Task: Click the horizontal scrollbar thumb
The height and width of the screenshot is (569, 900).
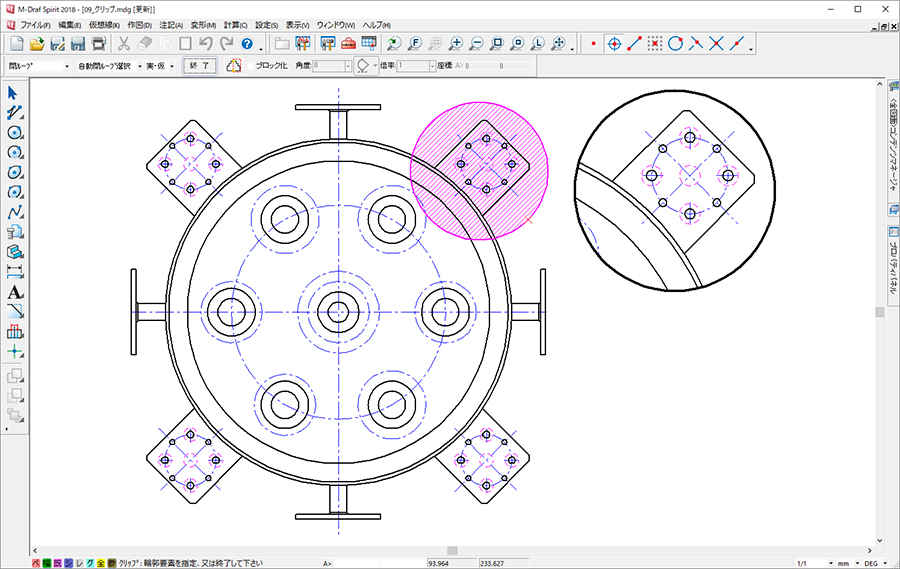Action: click(x=452, y=550)
